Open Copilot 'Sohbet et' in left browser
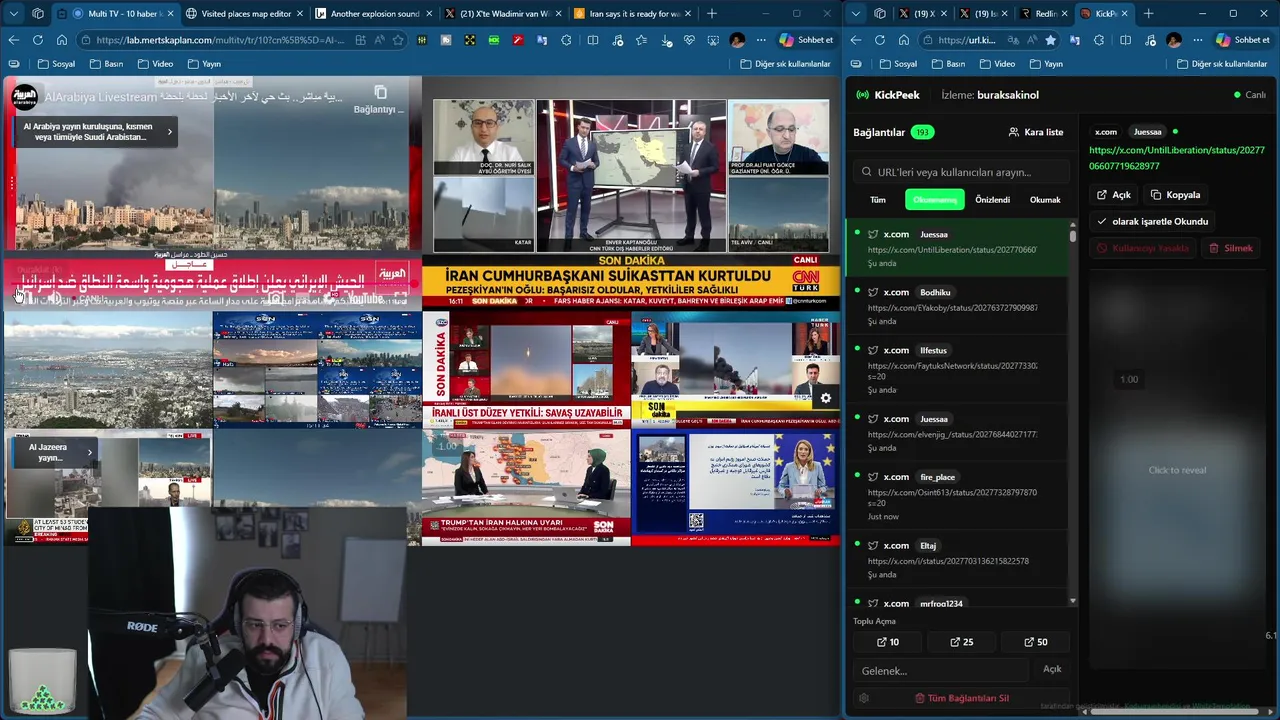Image resolution: width=1280 pixels, height=720 pixels. 806,40
